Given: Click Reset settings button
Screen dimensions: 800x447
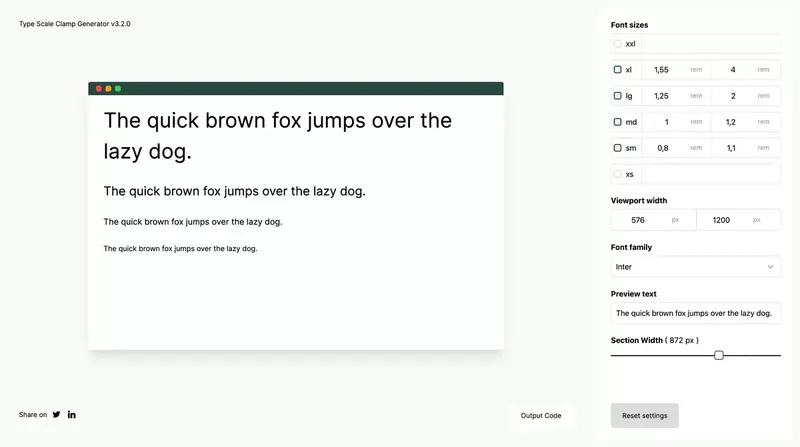Looking at the screenshot, I should 644,415.
